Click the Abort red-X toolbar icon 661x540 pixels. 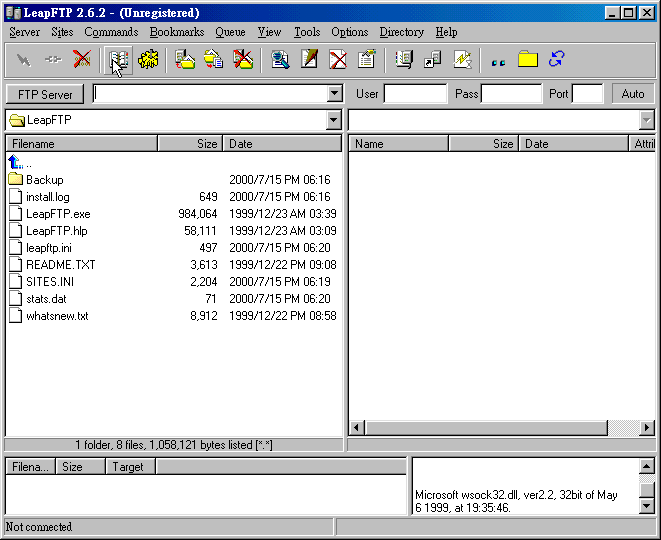[x=82, y=59]
